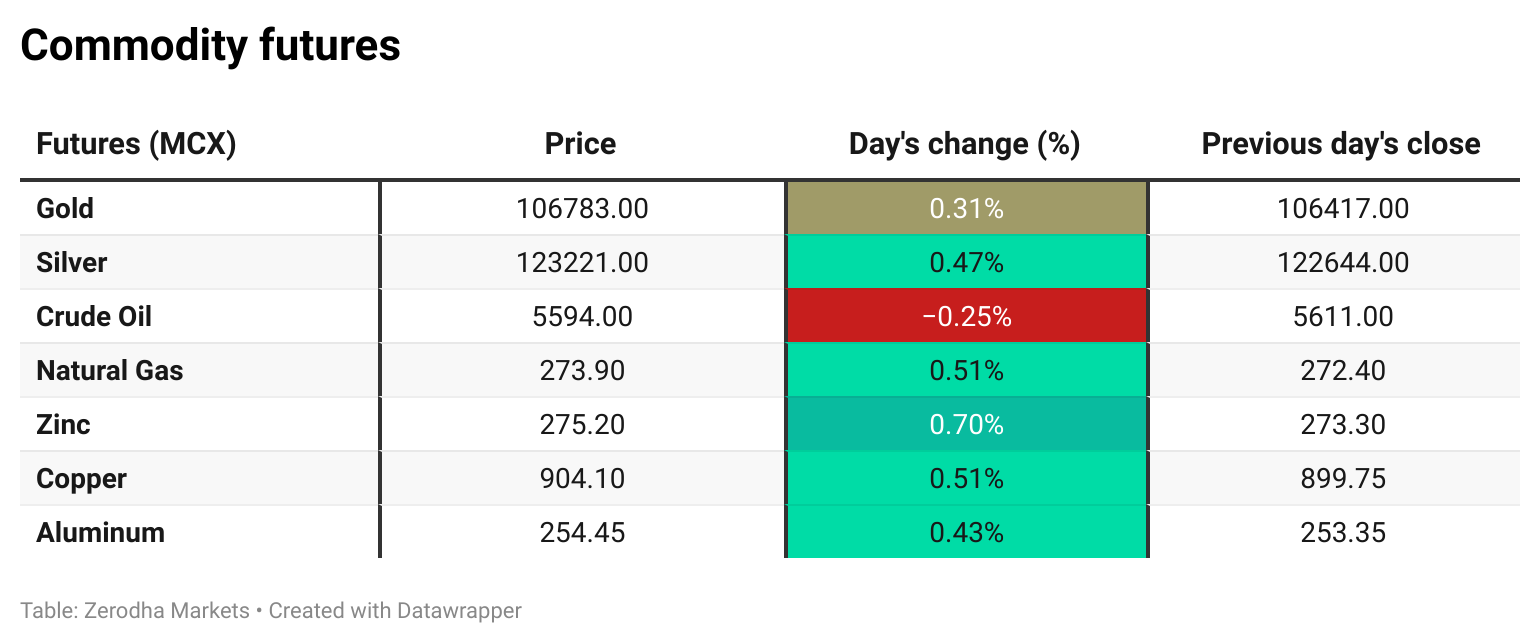Click the red -0.25% Crude Oil cell
The height and width of the screenshot is (644, 1540).
tap(966, 317)
